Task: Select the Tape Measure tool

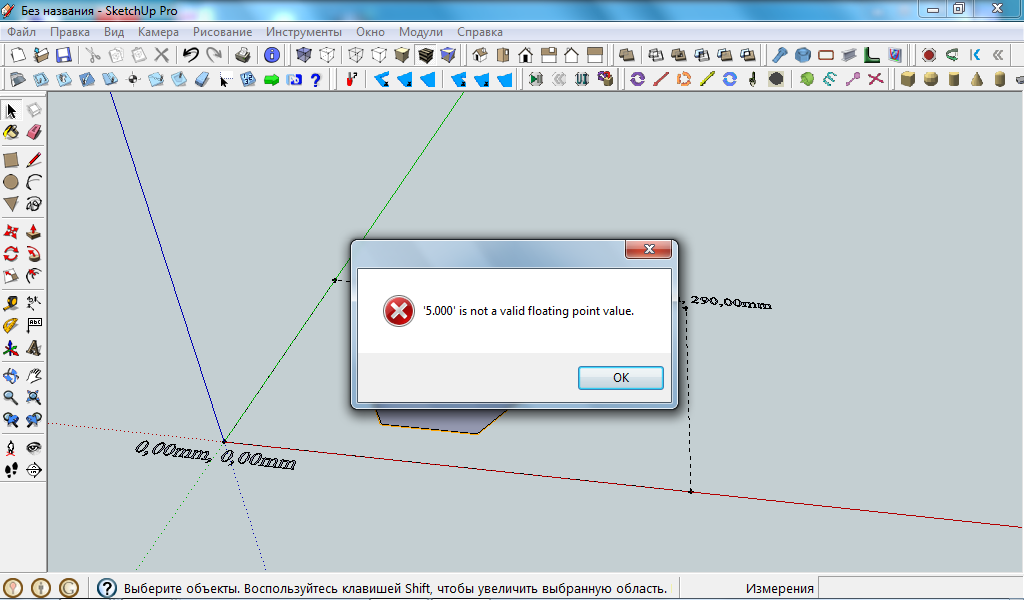Action: [x=11, y=302]
